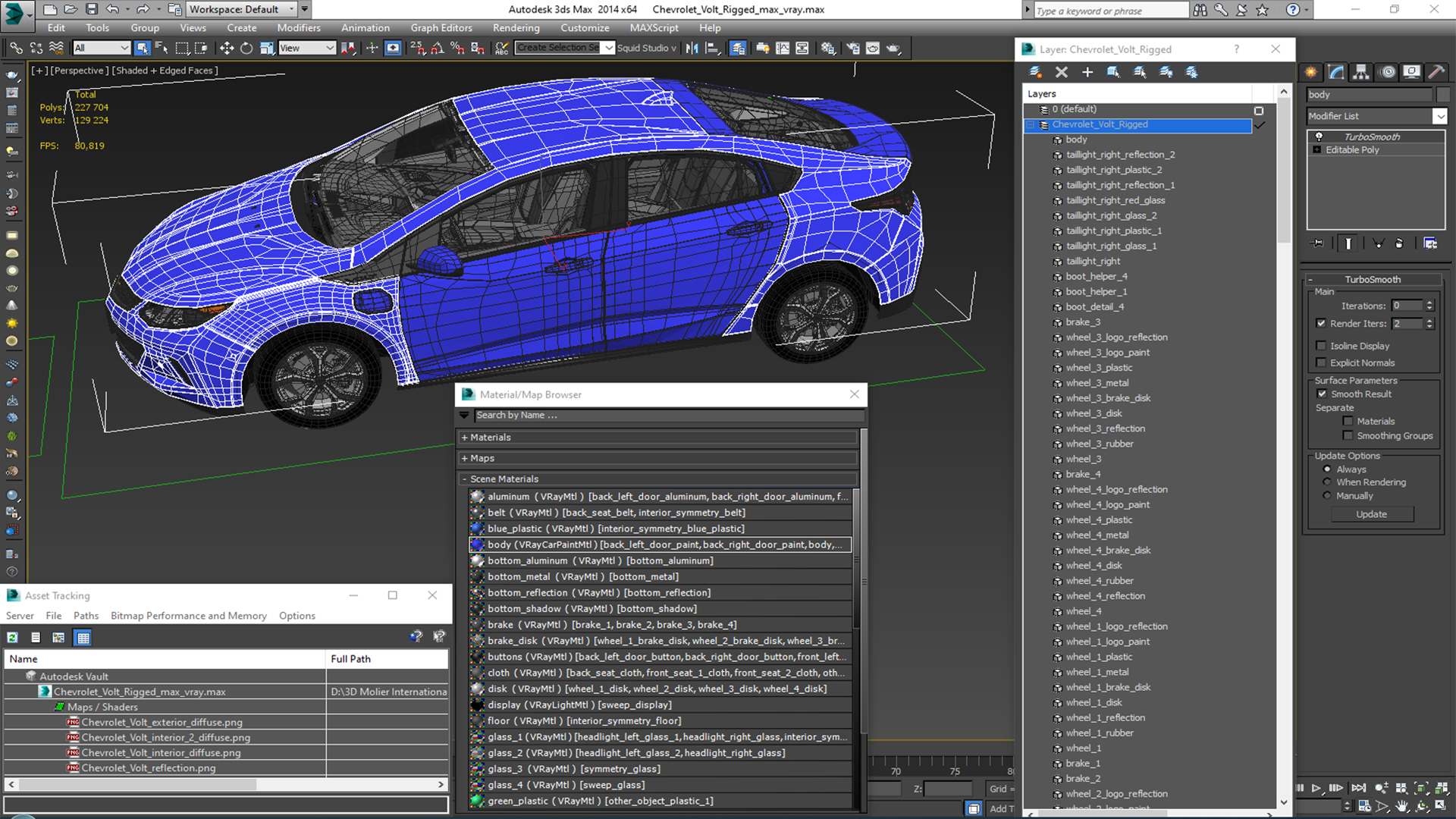Click Select Highlighted Objects and Layers icon

pyautogui.click(x=1113, y=72)
